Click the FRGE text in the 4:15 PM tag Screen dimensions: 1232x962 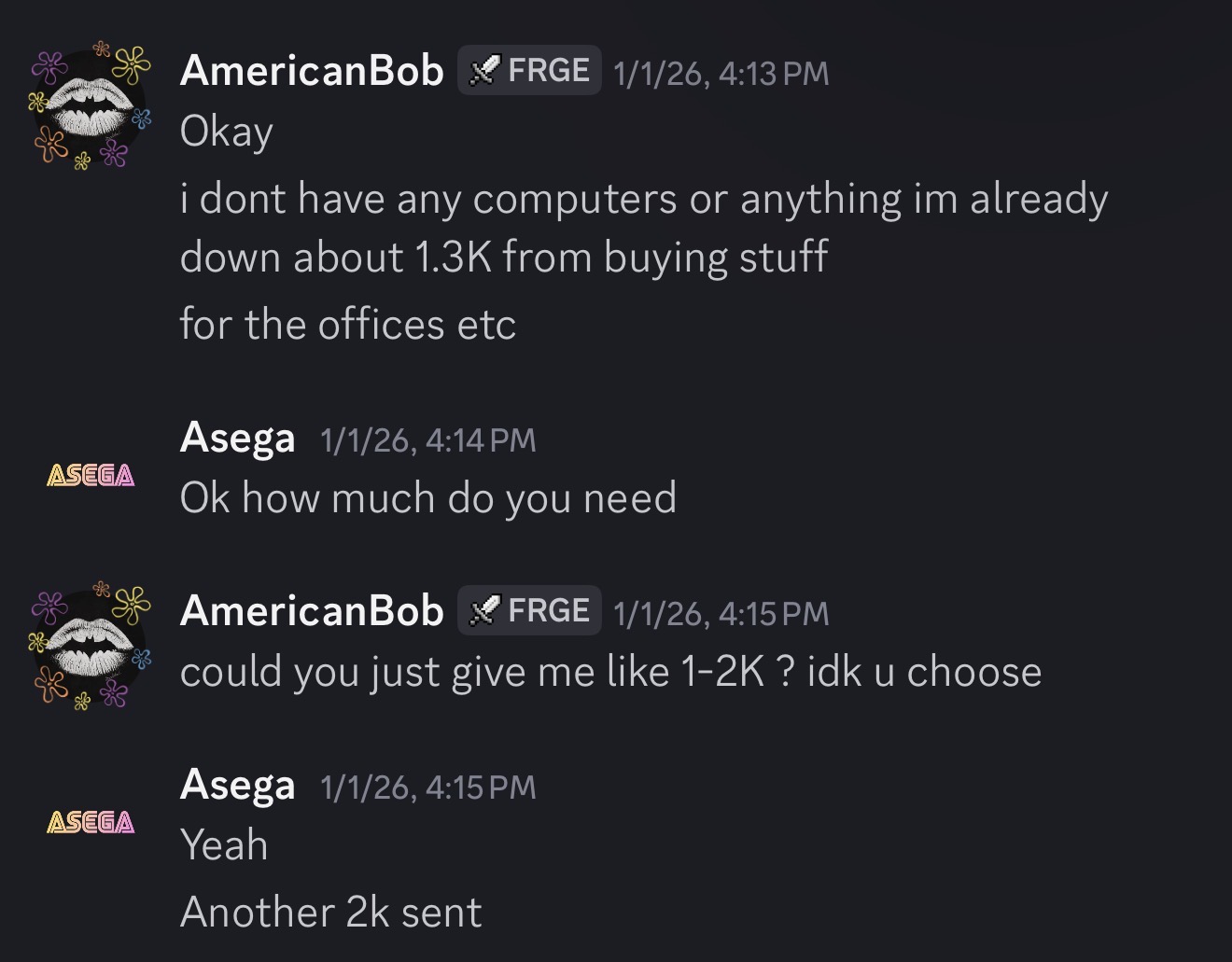click(549, 611)
